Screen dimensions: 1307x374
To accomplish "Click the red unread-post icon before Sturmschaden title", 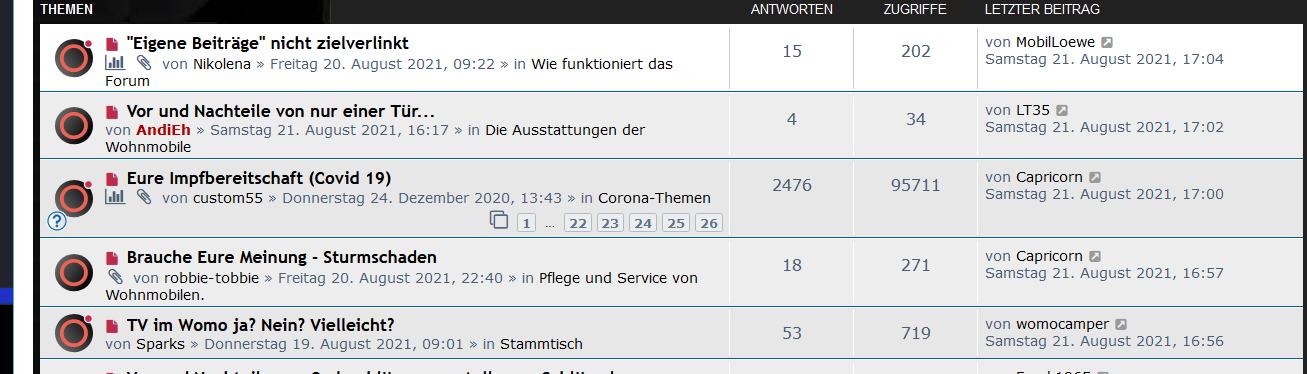I will click(x=112, y=258).
